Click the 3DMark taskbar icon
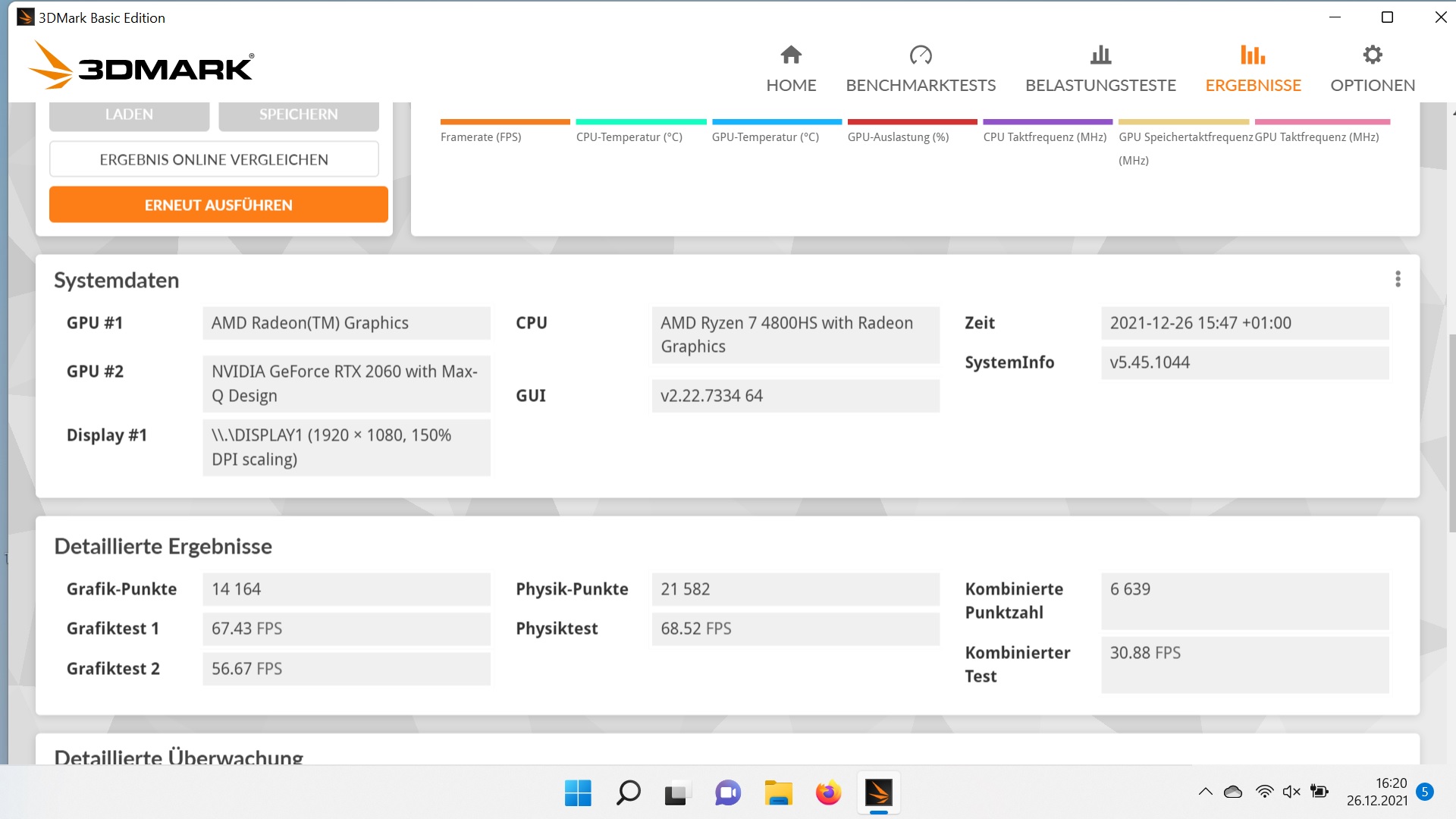 [x=878, y=793]
